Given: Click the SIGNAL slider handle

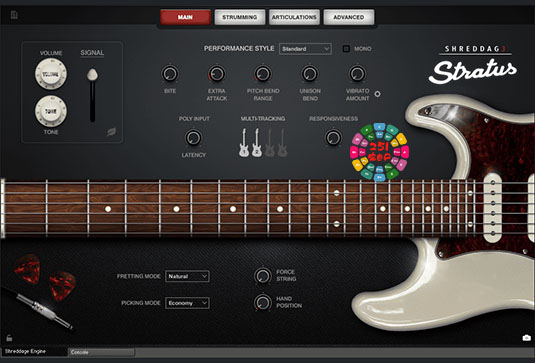Looking at the screenshot, I should point(92,75).
